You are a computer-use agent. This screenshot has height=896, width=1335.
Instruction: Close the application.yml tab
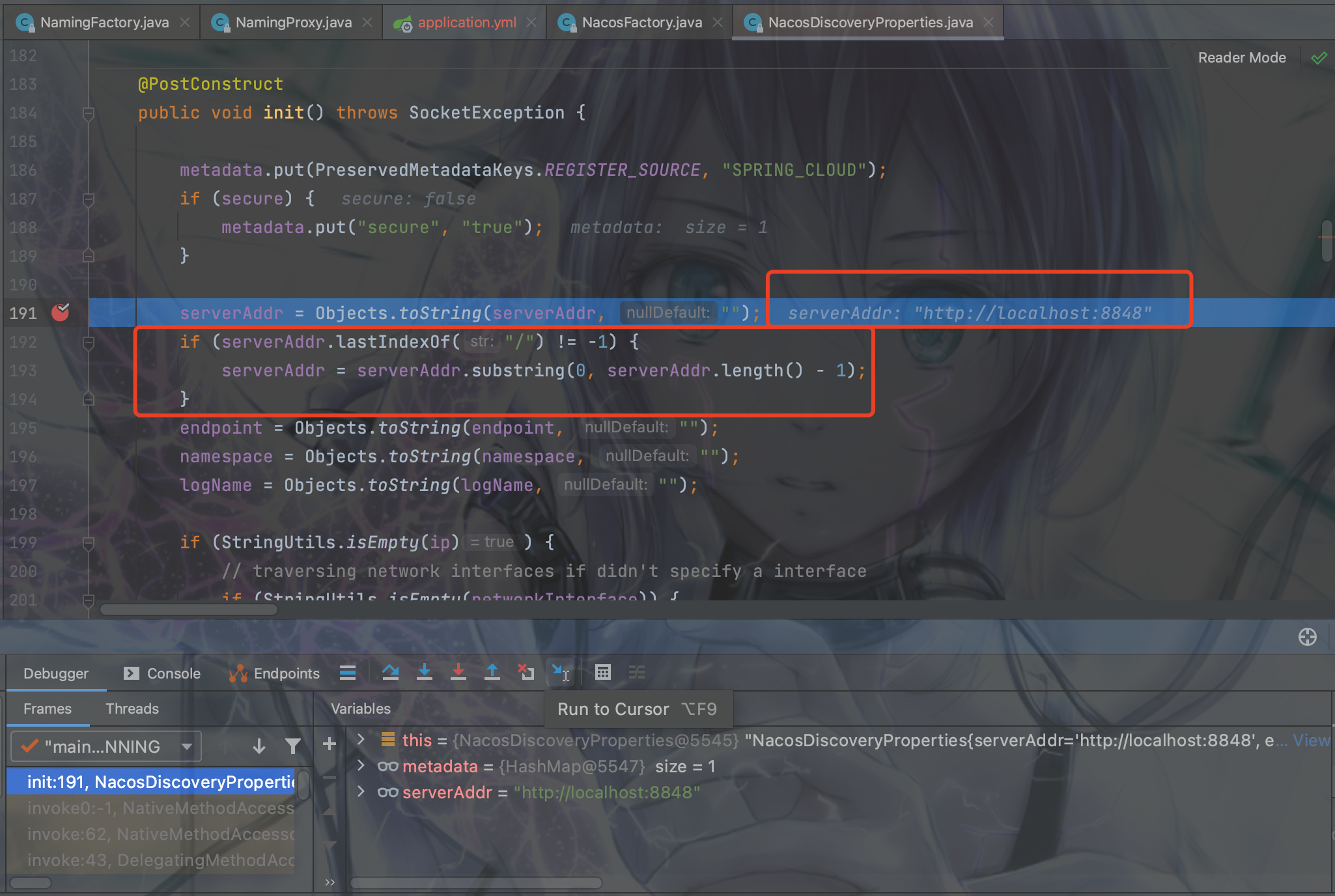point(531,22)
